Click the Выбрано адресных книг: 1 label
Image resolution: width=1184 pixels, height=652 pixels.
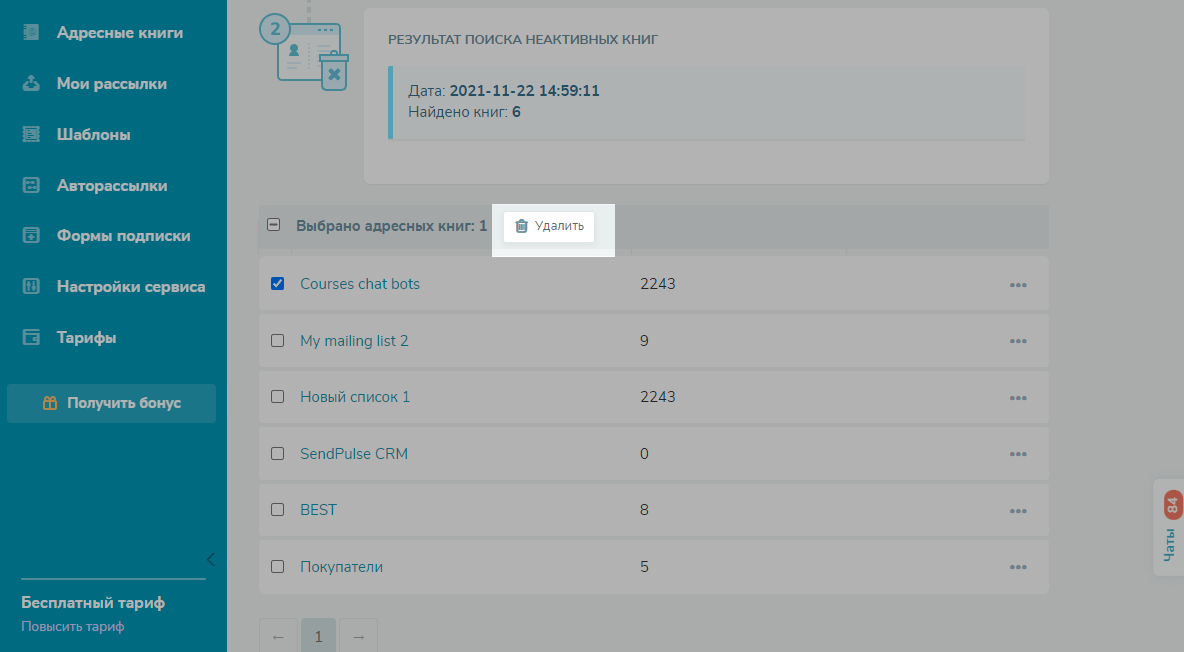[x=391, y=226]
